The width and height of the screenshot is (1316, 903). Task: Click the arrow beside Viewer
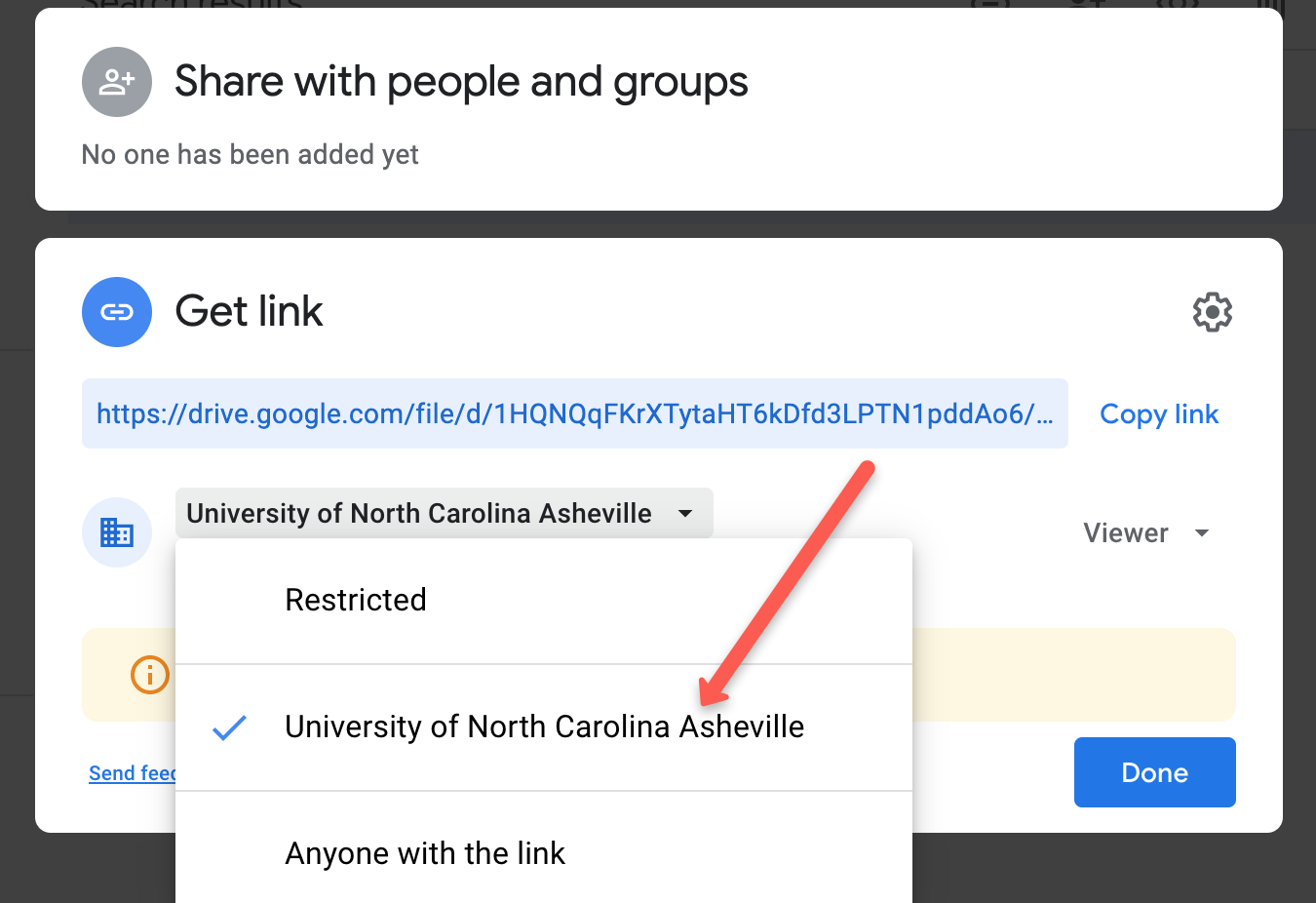[1202, 533]
